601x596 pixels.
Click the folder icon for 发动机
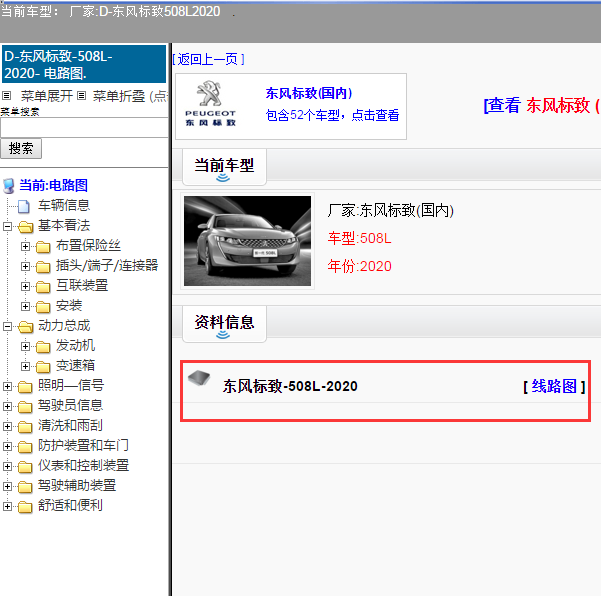[x=43, y=347]
